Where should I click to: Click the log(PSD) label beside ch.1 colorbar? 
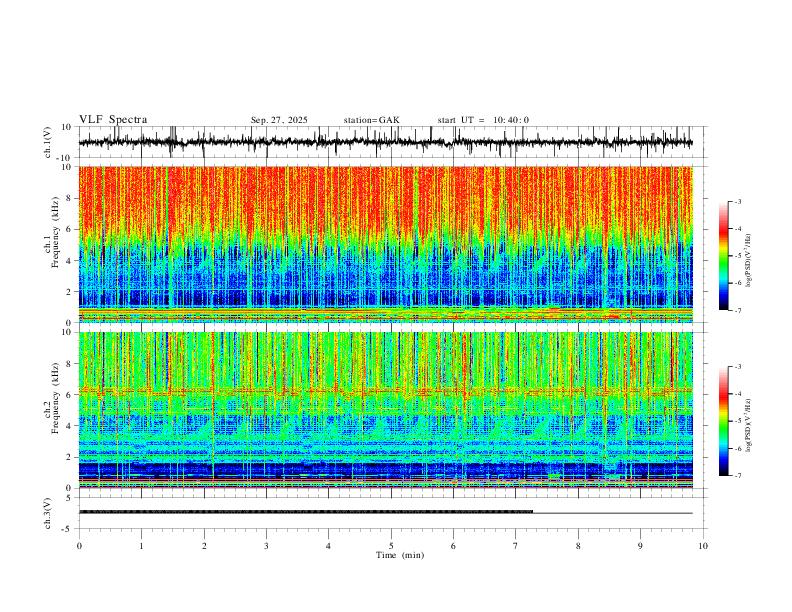pos(748,260)
